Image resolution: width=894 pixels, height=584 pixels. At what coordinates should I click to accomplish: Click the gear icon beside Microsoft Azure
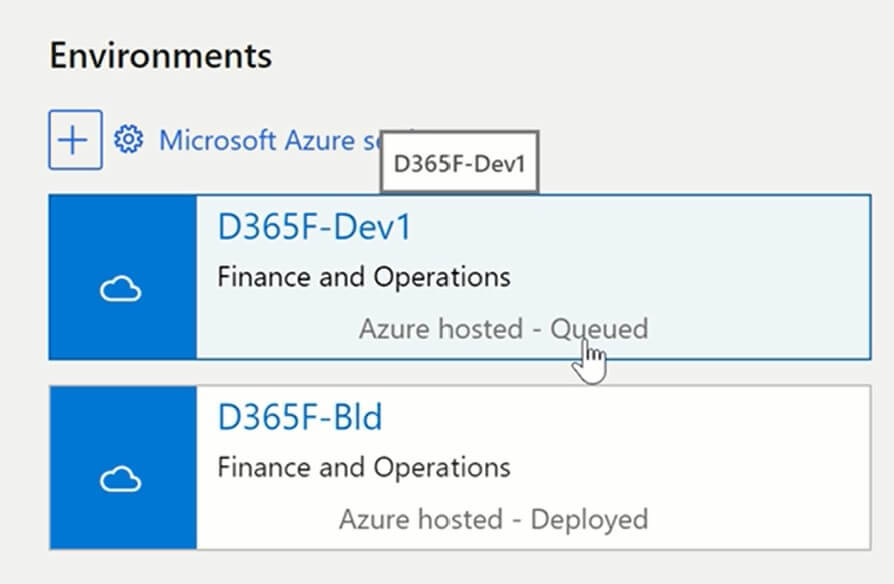[128, 140]
